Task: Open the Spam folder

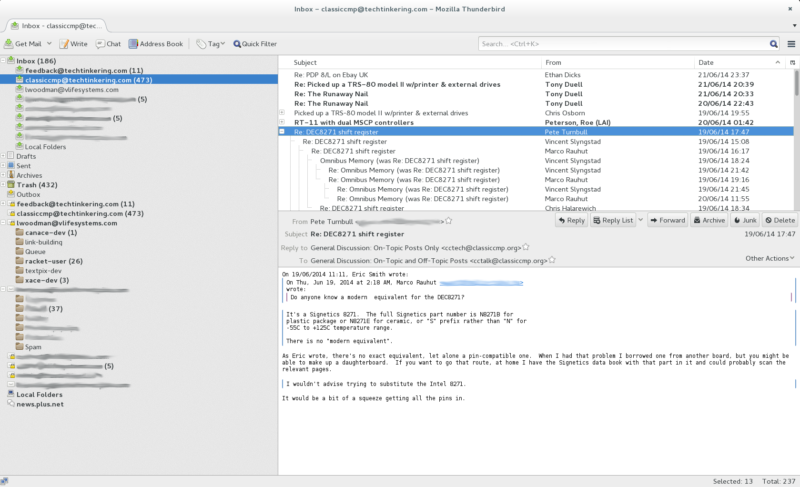Action: (33, 347)
